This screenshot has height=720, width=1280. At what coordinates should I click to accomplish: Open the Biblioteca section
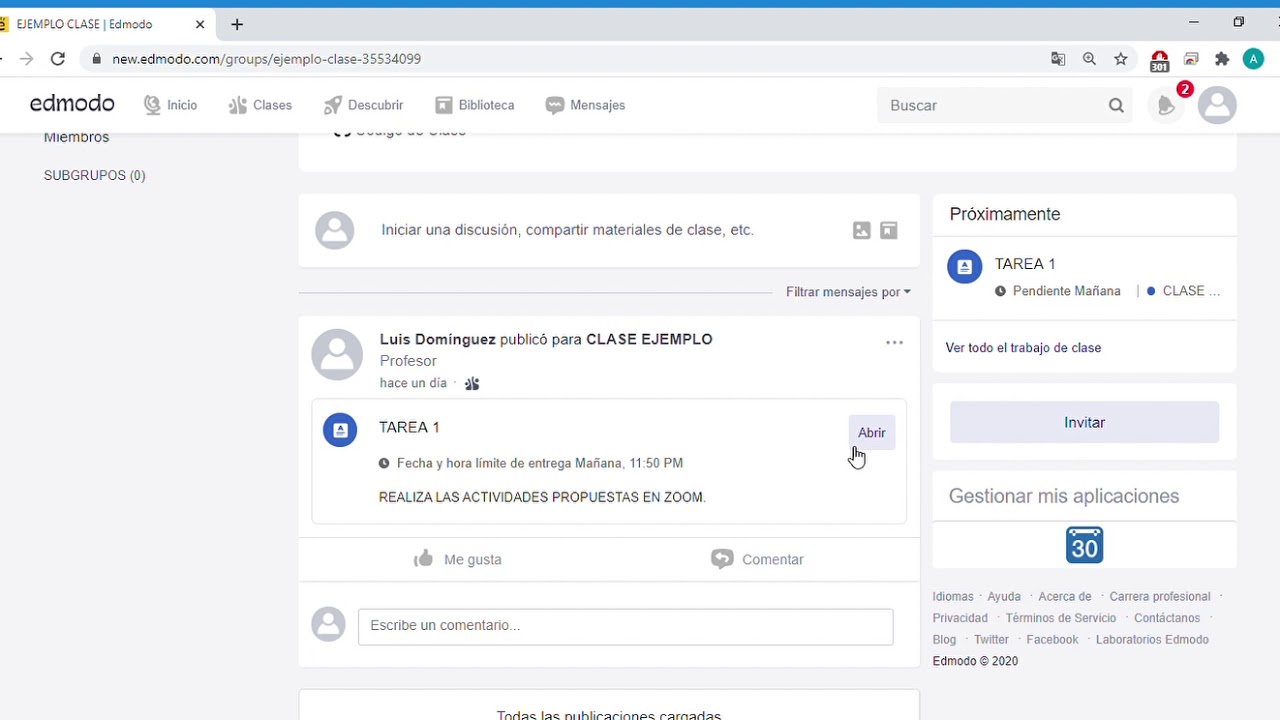click(x=474, y=105)
